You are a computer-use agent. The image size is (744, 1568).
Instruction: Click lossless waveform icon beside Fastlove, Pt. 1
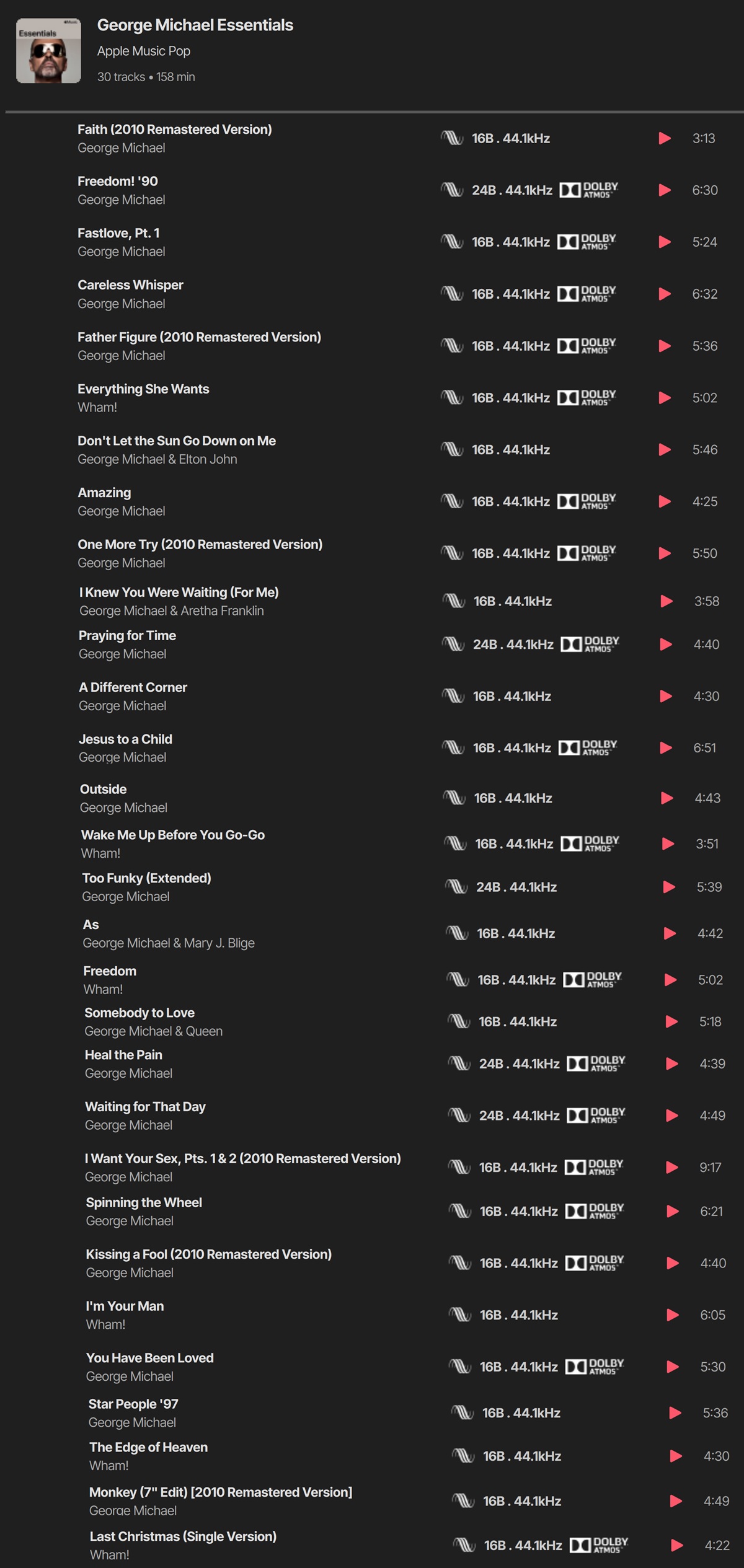[x=452, y=242]
